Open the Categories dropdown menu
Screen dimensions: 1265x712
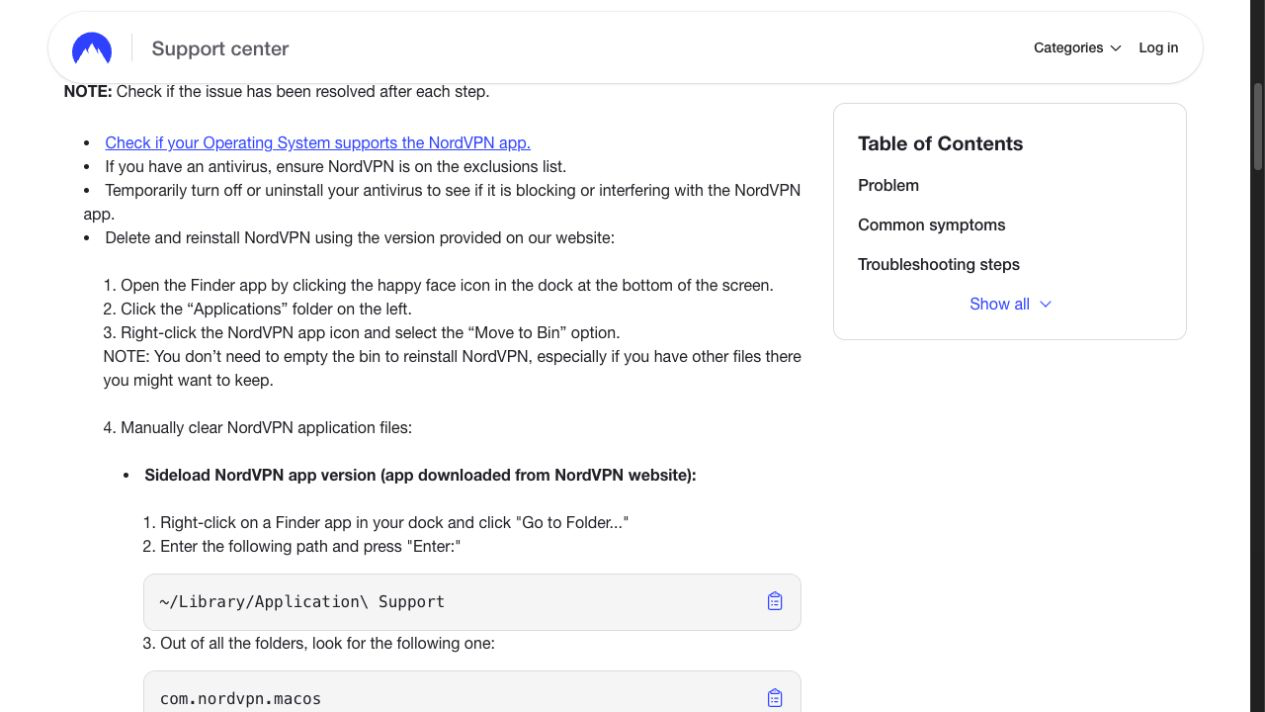1077,48
